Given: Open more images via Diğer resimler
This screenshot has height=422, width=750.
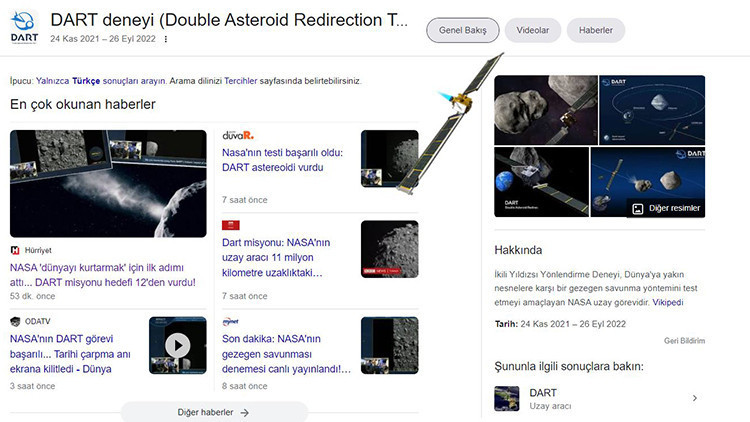Looking at the screenshot, I should [665, 209].
